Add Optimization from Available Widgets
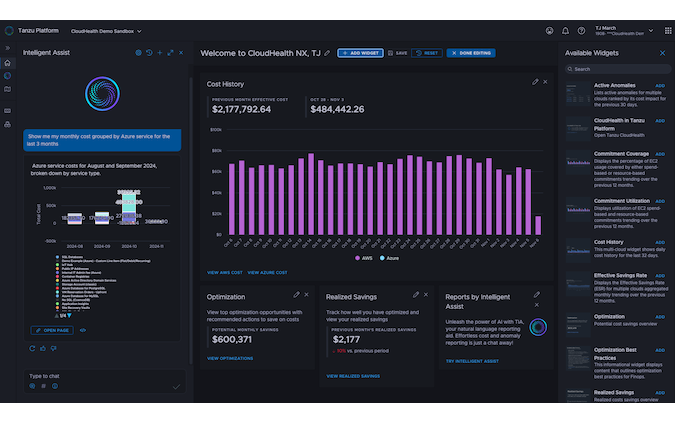The width and height of the screenshot is (675, 424). click(x=660, y=317)
